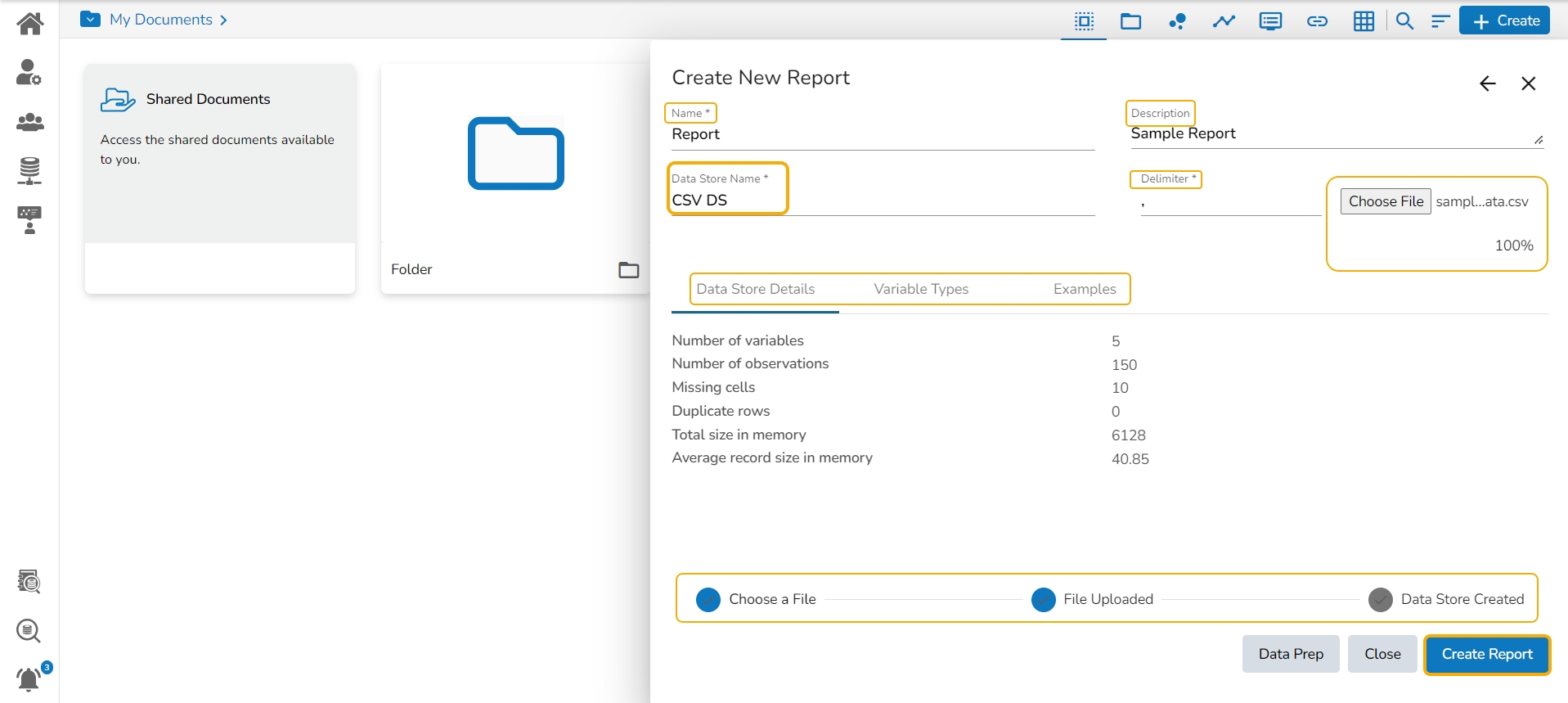Click the Data Prep button
1568x703 pixels.
(x=1290, y=654)
